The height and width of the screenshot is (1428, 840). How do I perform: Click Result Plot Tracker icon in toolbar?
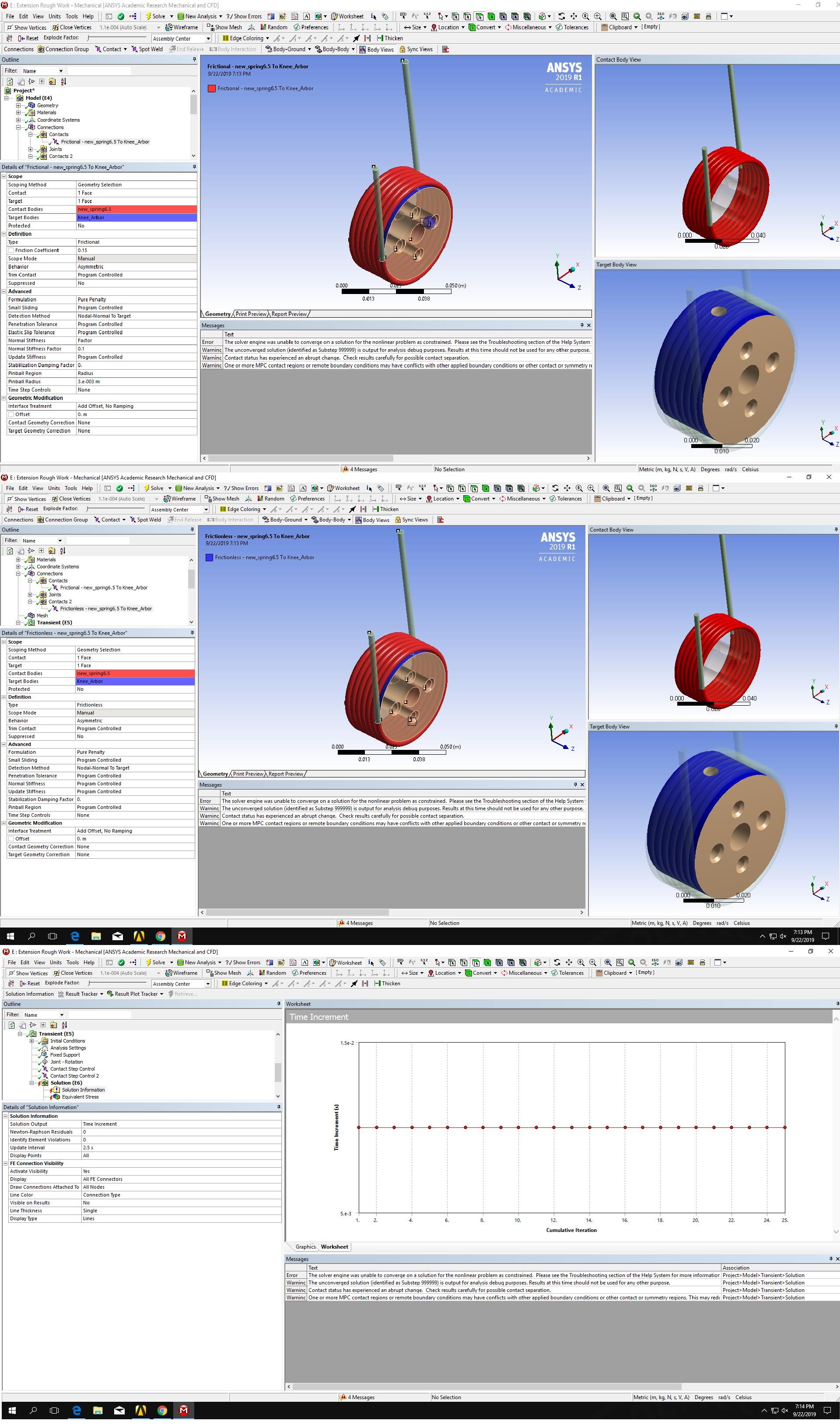111,994
